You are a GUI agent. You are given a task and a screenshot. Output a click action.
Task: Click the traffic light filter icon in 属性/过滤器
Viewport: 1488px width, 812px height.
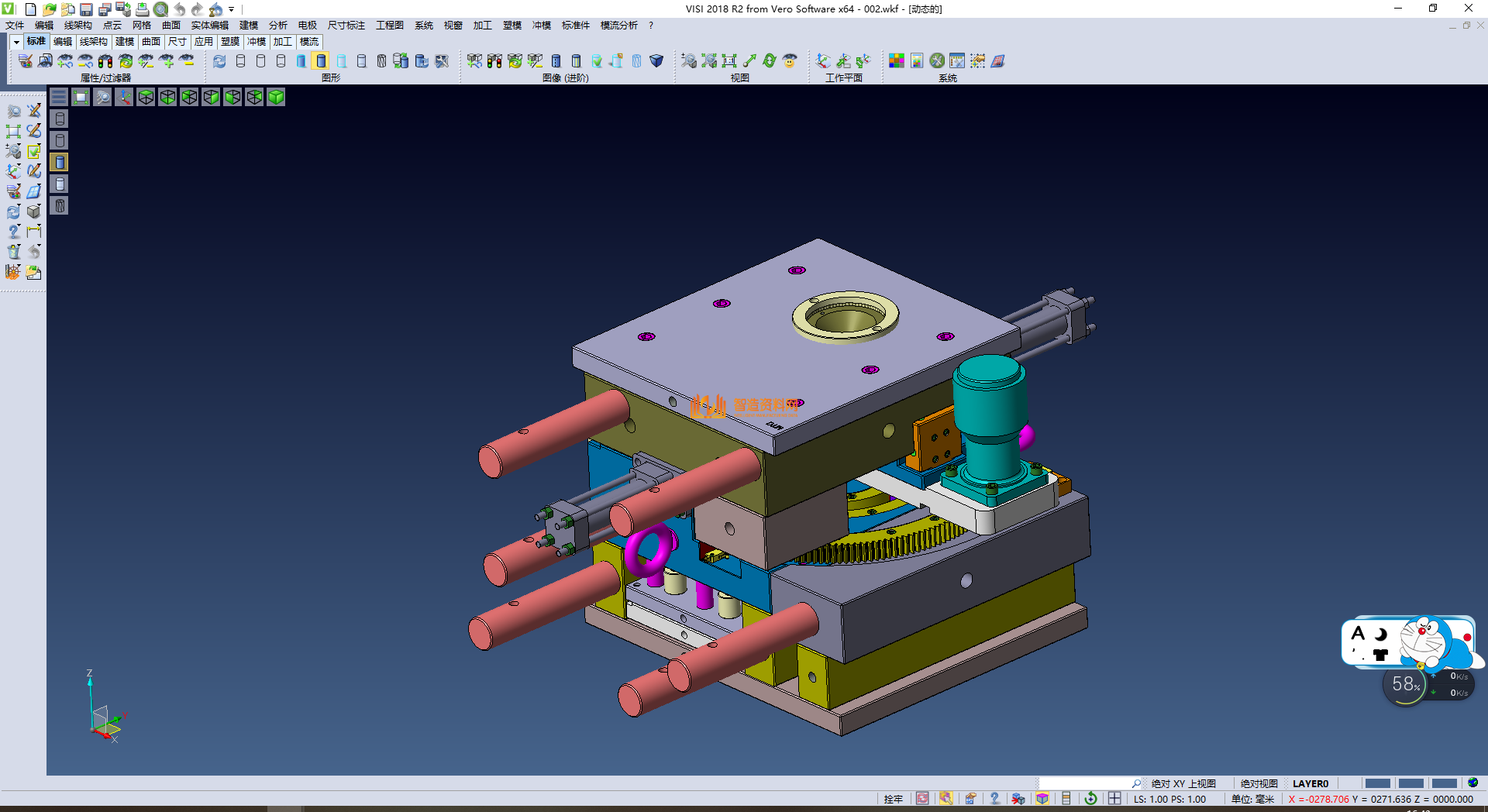point(105,61)
